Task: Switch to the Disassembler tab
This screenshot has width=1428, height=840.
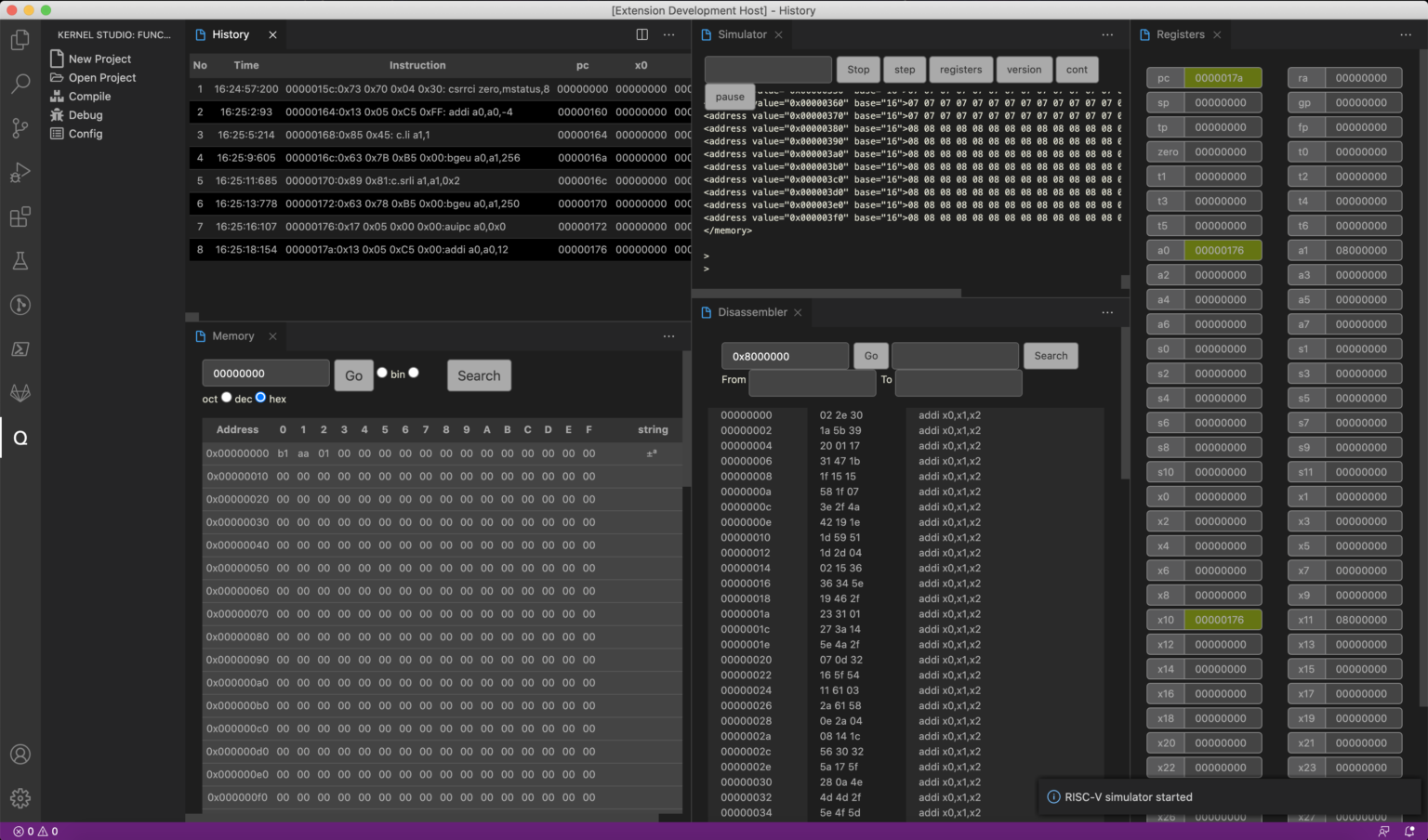Action: click(753, 312)
